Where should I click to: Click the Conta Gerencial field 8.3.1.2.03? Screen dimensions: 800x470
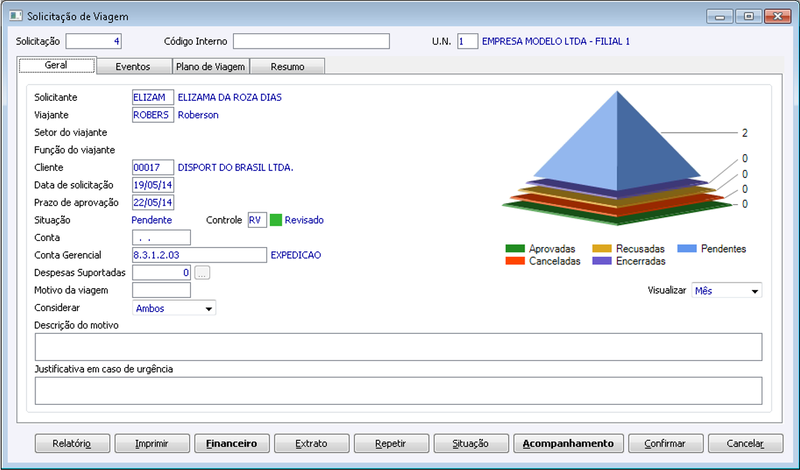coord(199,255)
